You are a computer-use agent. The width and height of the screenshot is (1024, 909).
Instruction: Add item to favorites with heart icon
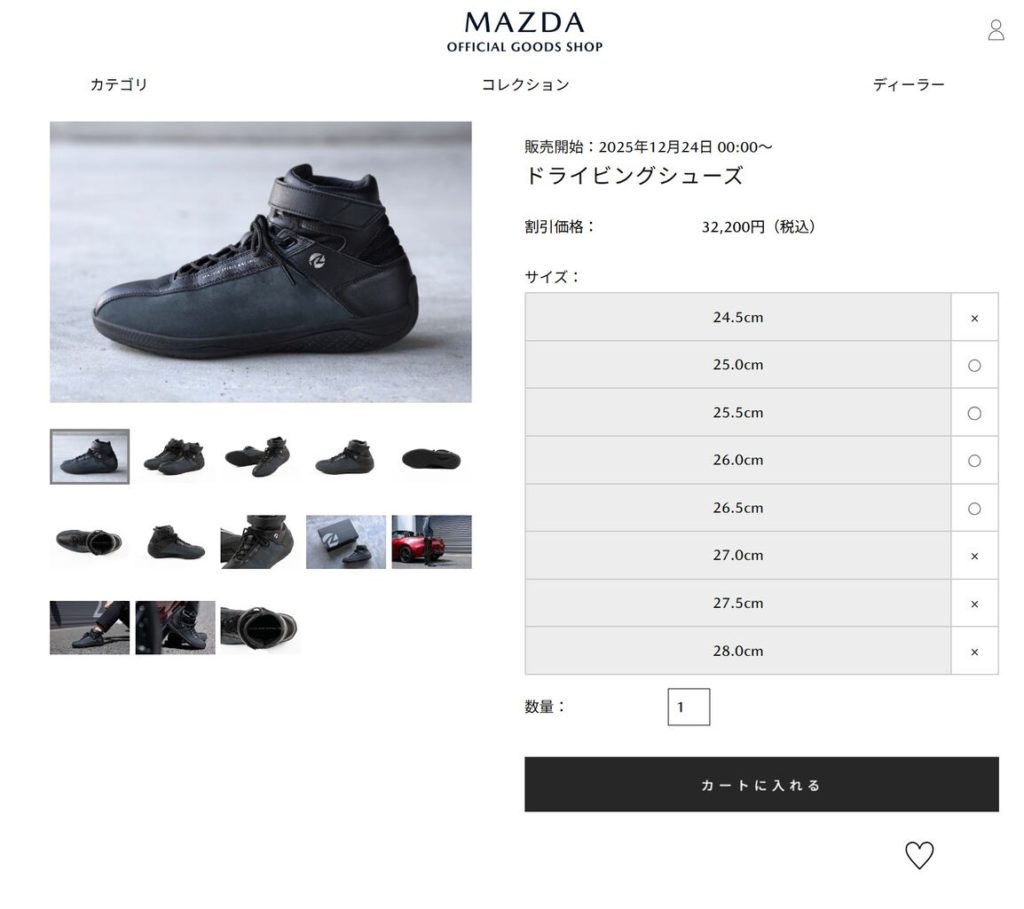[919, 855]
